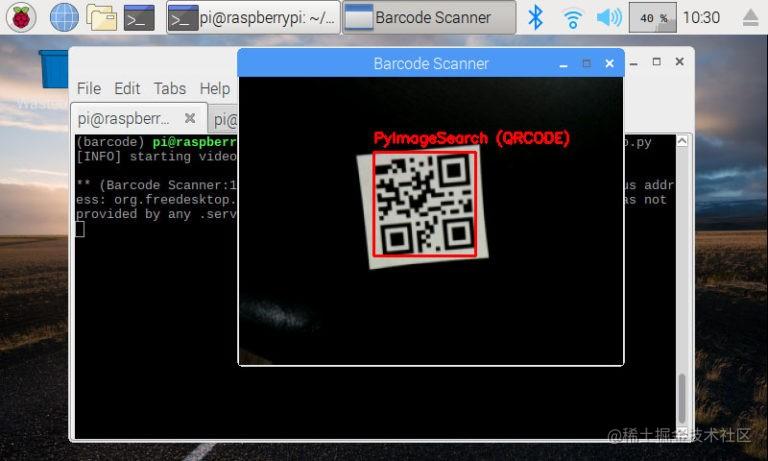Image resolution: width=768 pixels, height=461 pixels.
Task: Open the File menu in the terminal
Action: point(89,89)
